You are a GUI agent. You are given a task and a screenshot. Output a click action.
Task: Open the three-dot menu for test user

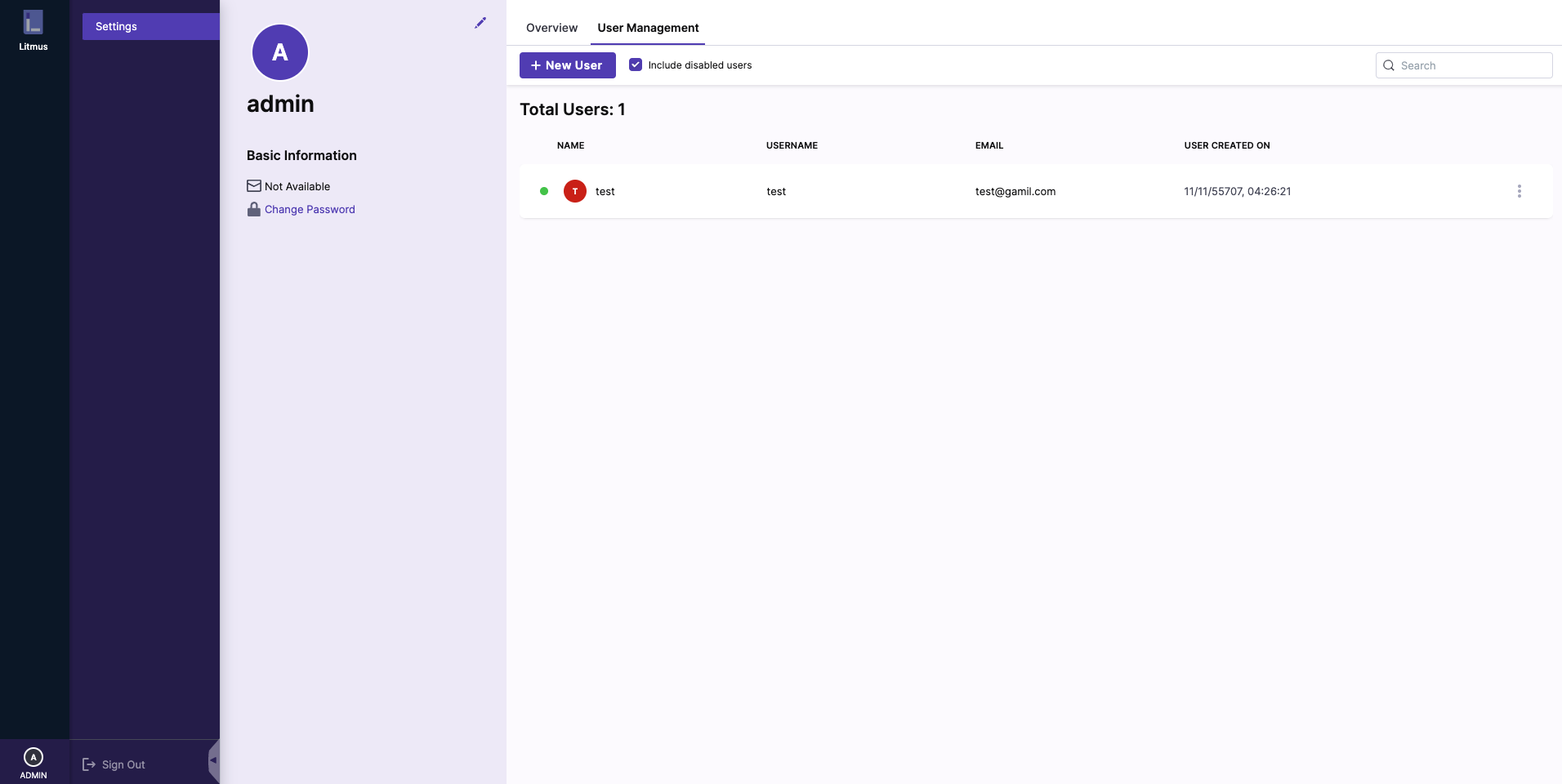click(1519, 191)
